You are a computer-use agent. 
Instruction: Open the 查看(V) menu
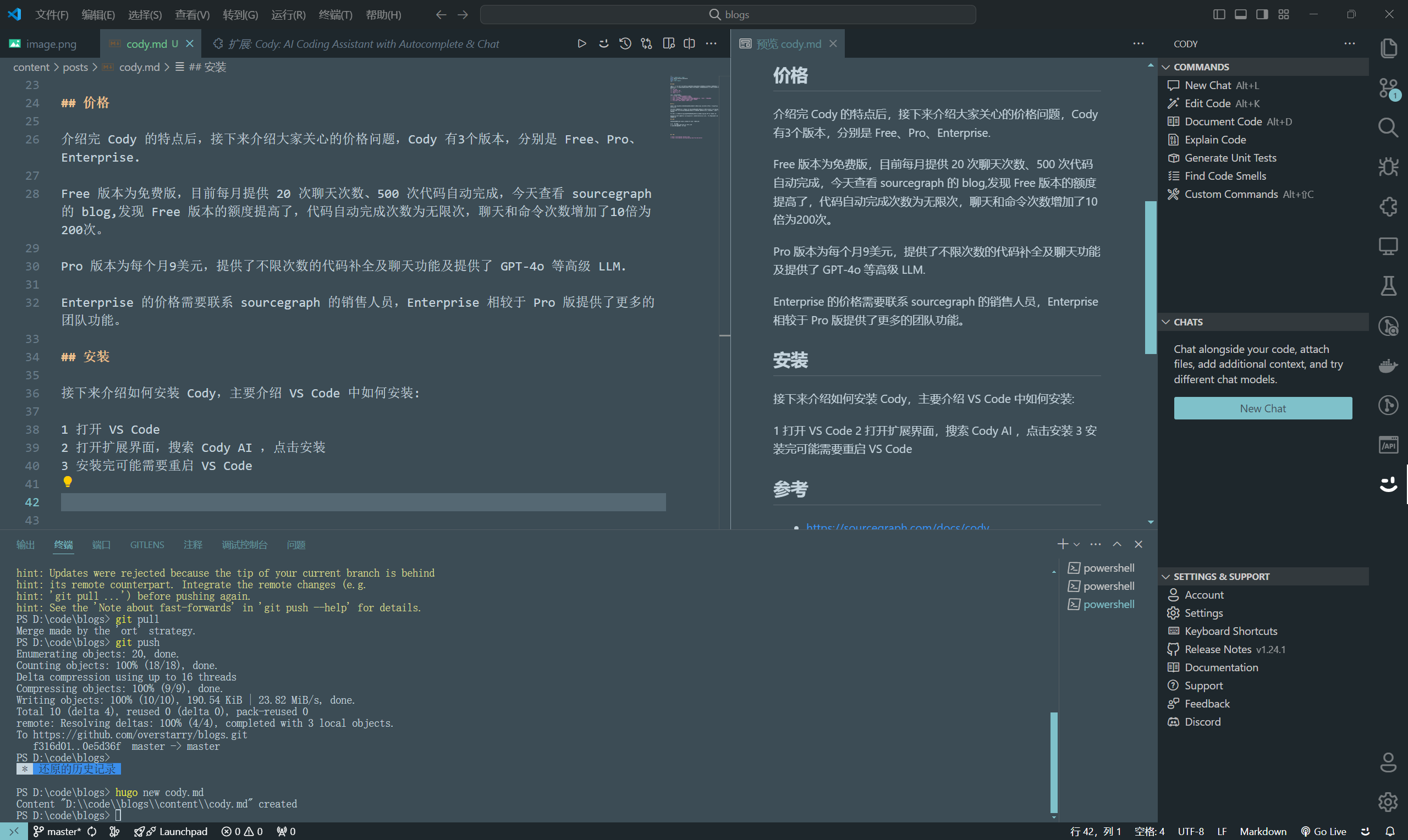click(x=192, y=14)
